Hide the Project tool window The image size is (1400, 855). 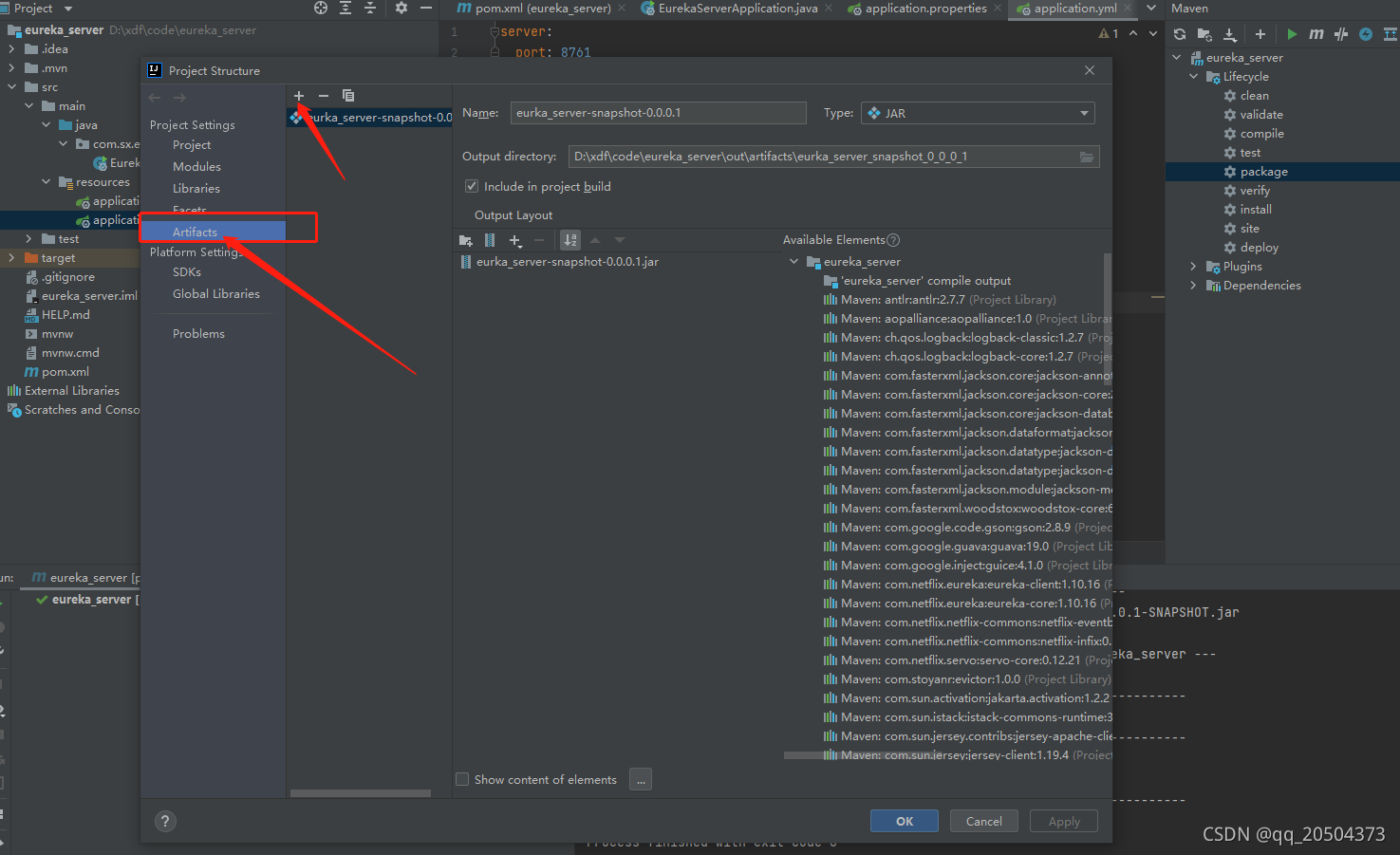point(426,8)
